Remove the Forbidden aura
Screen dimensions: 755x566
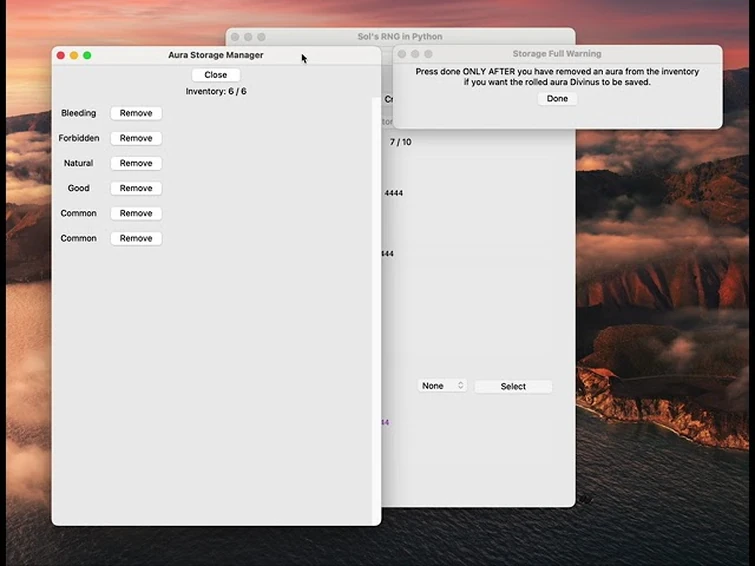[136, 138]
